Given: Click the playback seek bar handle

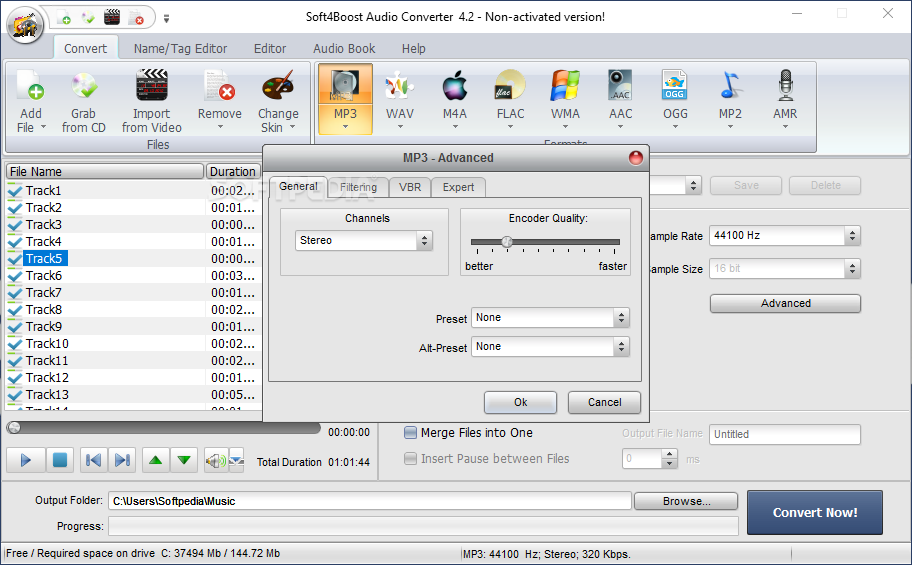Looking at the screenshot, I should click(14, 428).
